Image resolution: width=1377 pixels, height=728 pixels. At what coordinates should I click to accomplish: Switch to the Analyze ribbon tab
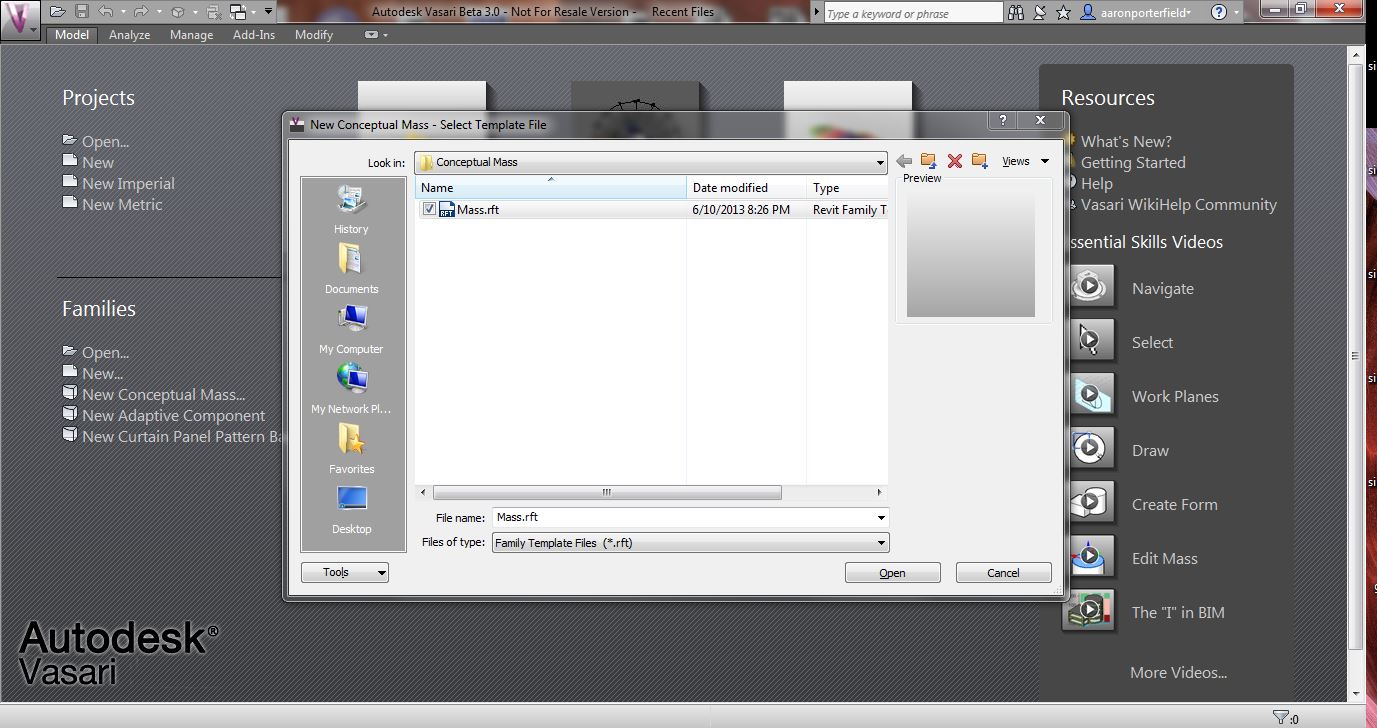pos(130,34)
